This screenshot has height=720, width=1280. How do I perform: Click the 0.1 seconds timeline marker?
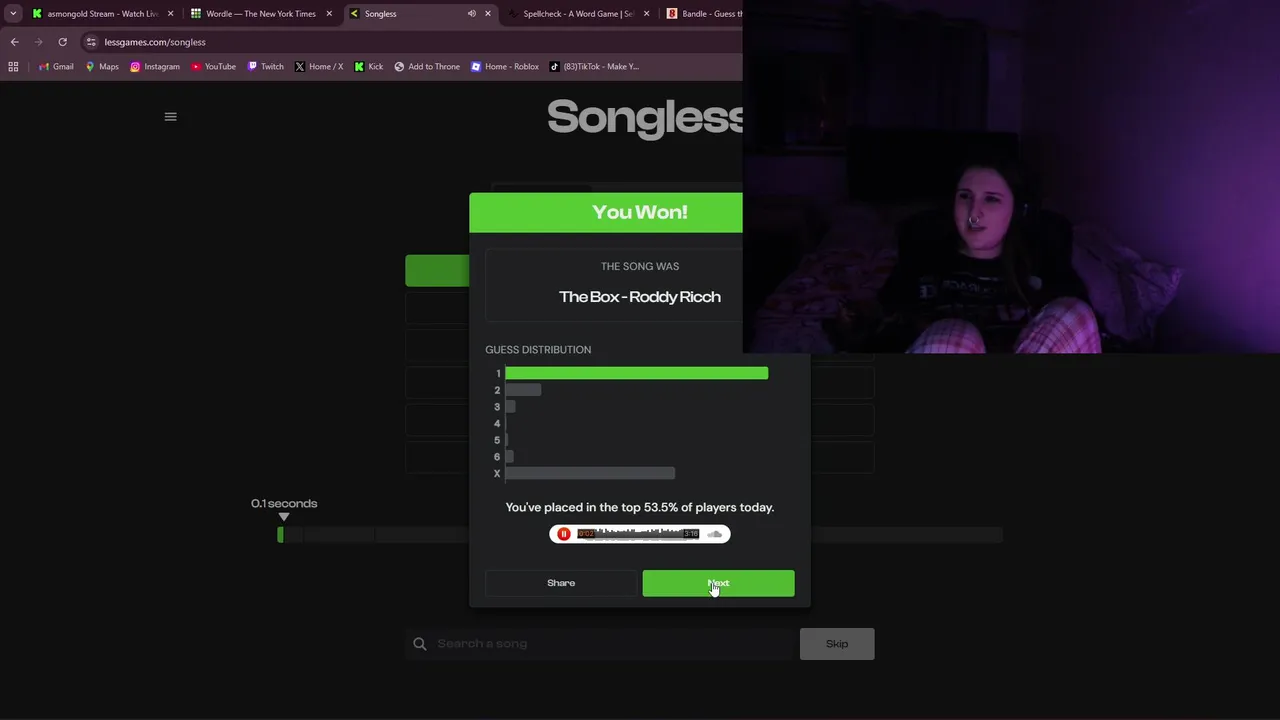point(284,516)
